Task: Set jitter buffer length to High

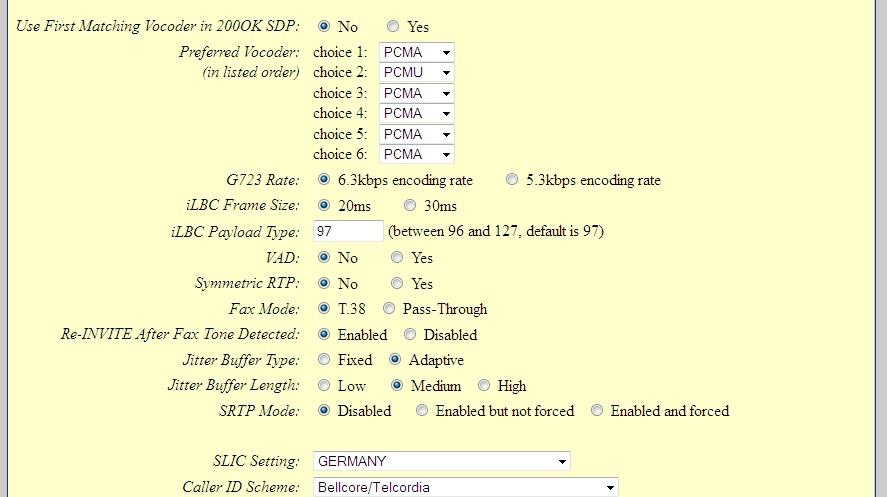Action: (x=484, y=385)
